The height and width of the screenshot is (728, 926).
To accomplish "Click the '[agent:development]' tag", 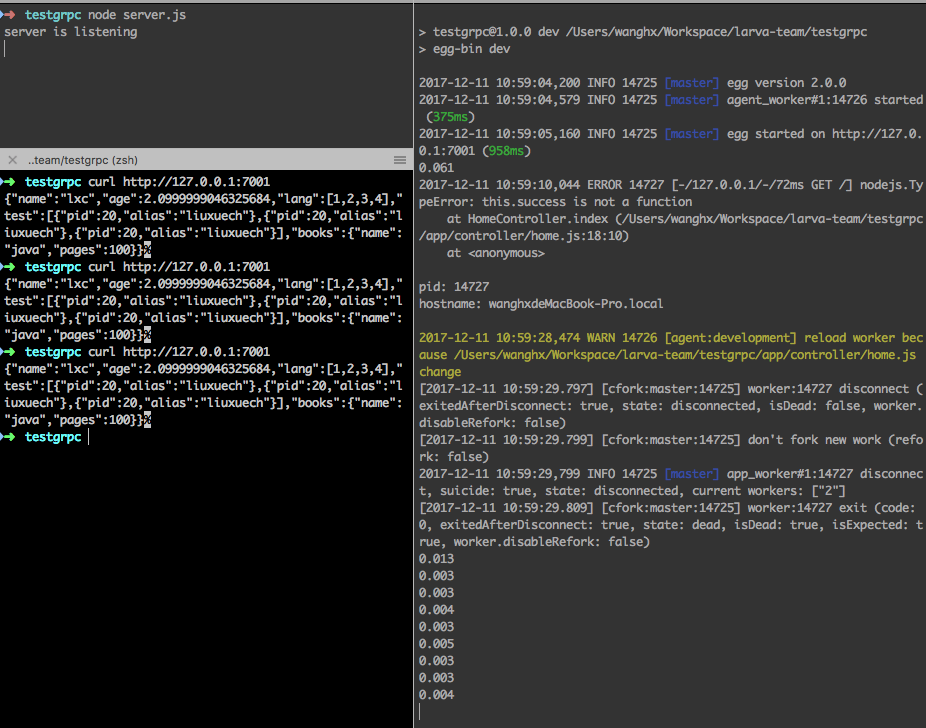I will tap(731, 338).
